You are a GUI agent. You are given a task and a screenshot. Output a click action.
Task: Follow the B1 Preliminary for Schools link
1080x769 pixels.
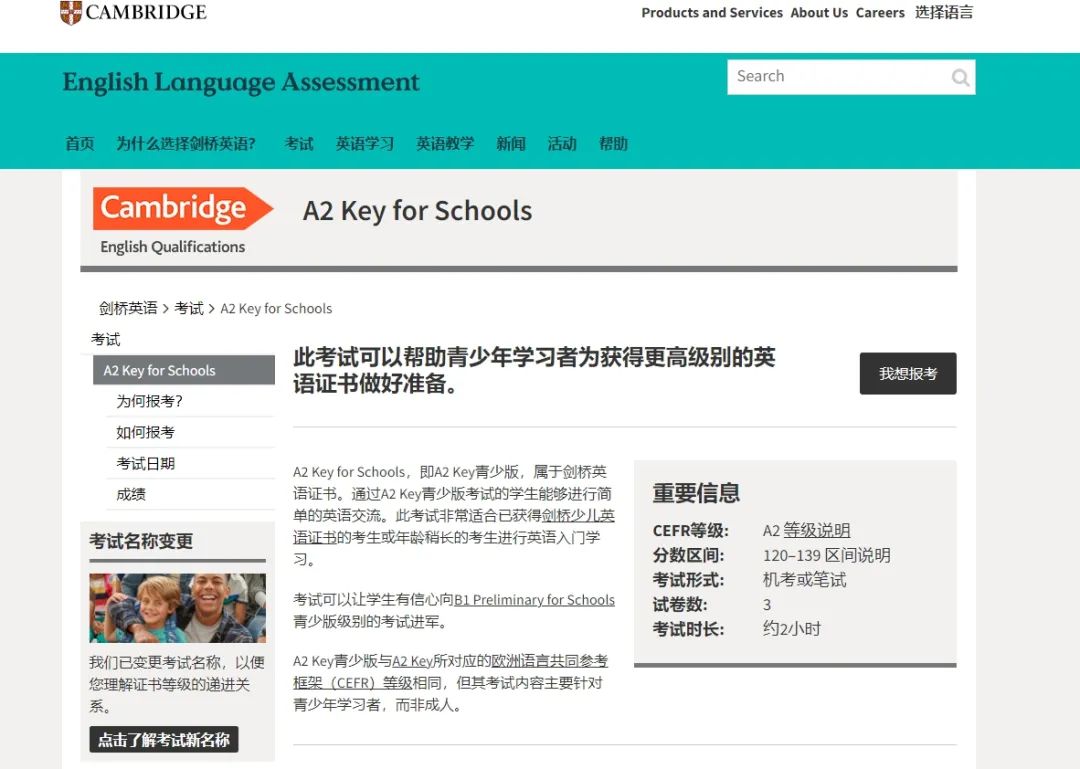point(534,600)
